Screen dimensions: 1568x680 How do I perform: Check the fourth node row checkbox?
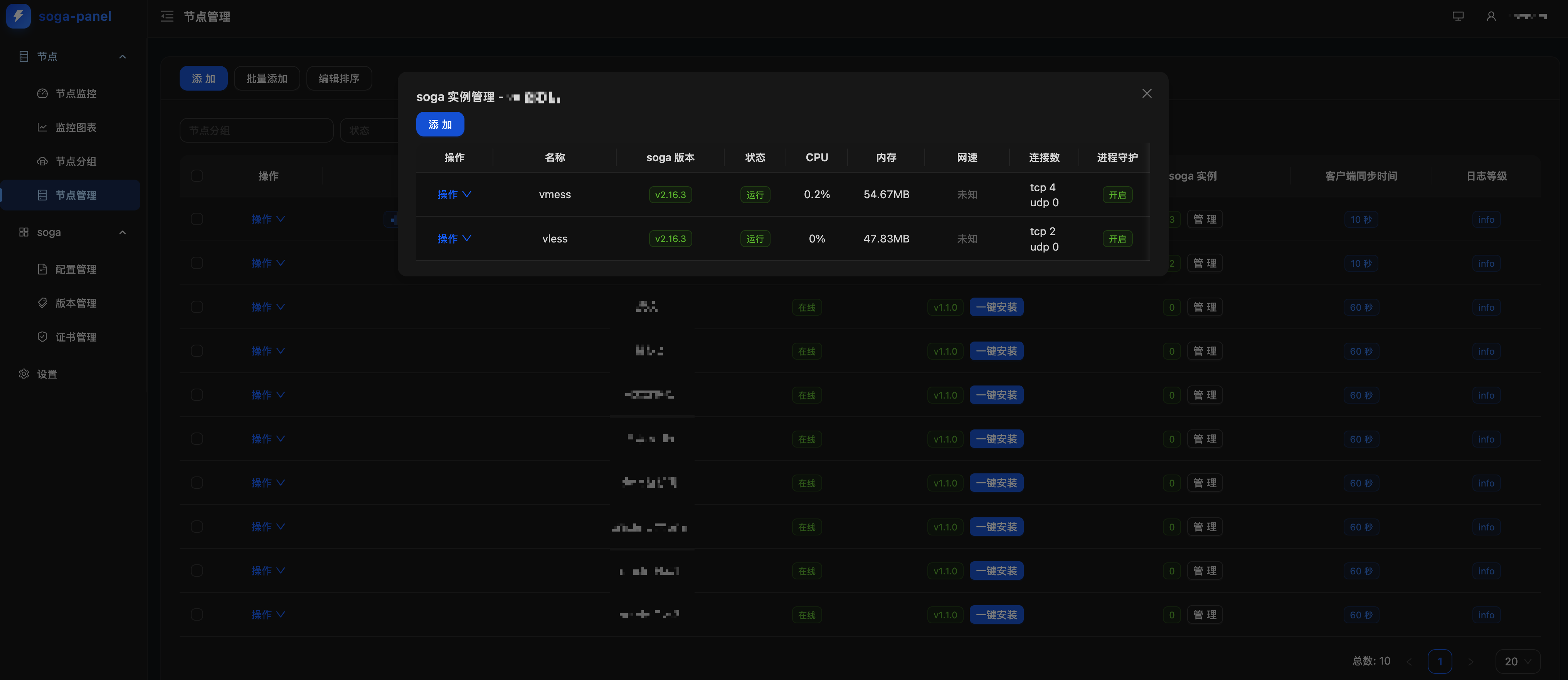click(197, 351)
